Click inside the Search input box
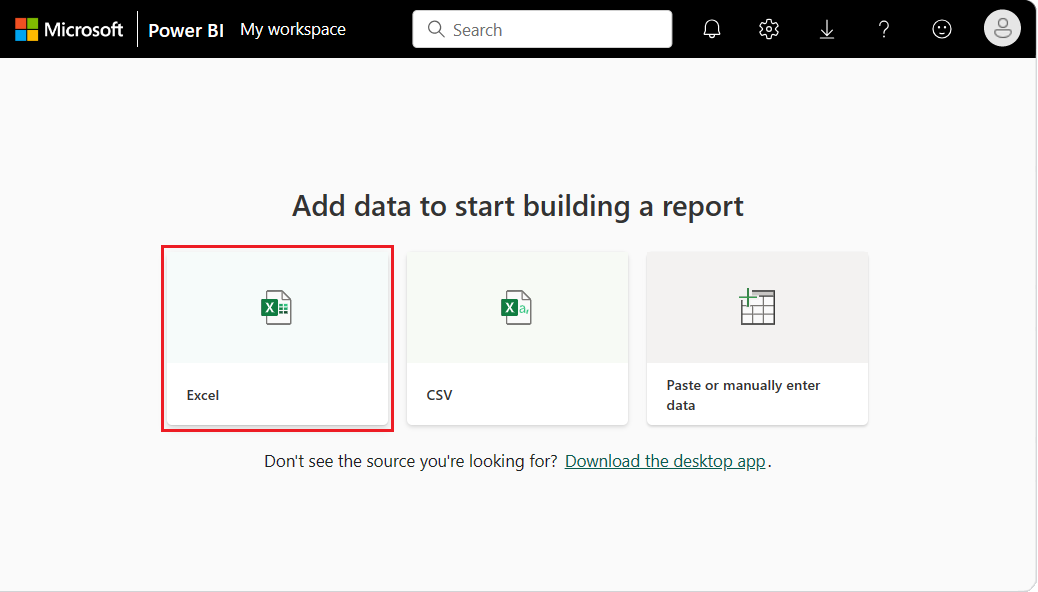Screen dimensions: 1038x592 coord(541,29)
